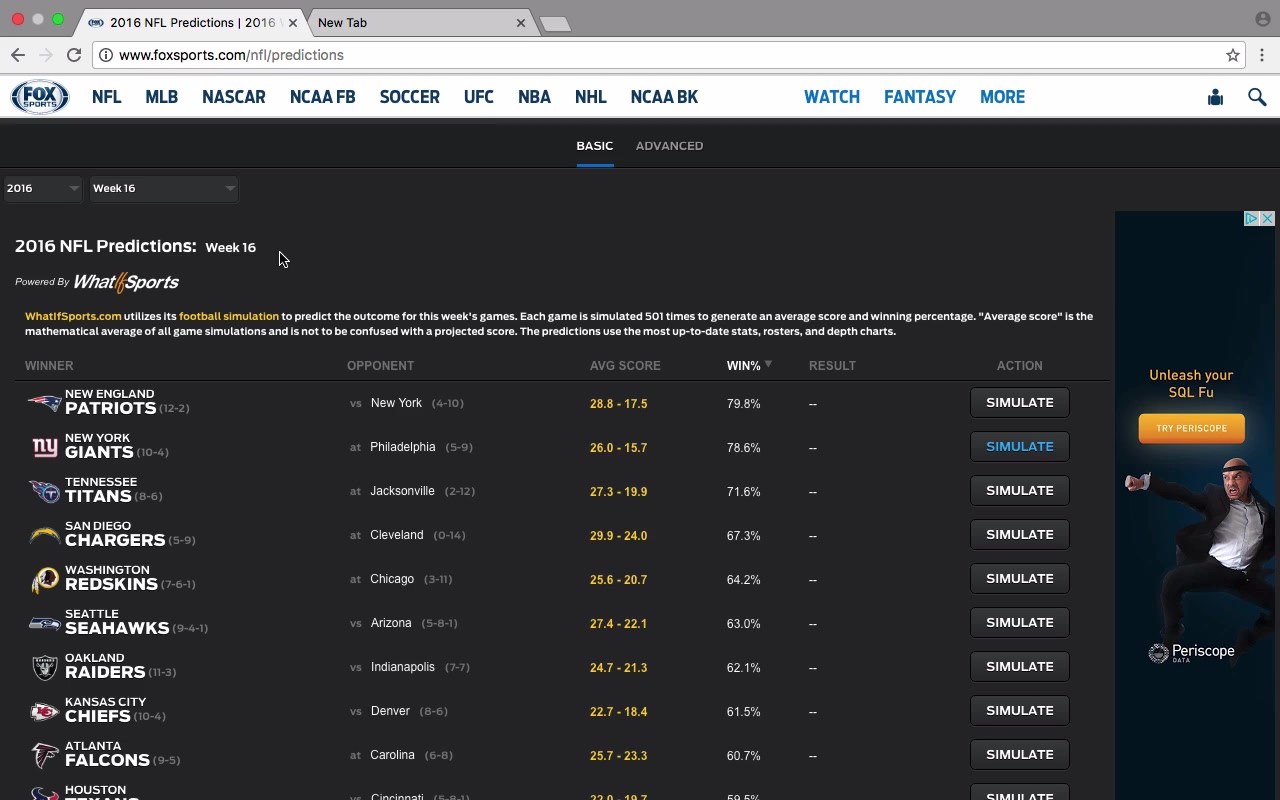Open the NASCAR section in the navigation
This screenshot has width=1280, height=800.
pos(233,97)
